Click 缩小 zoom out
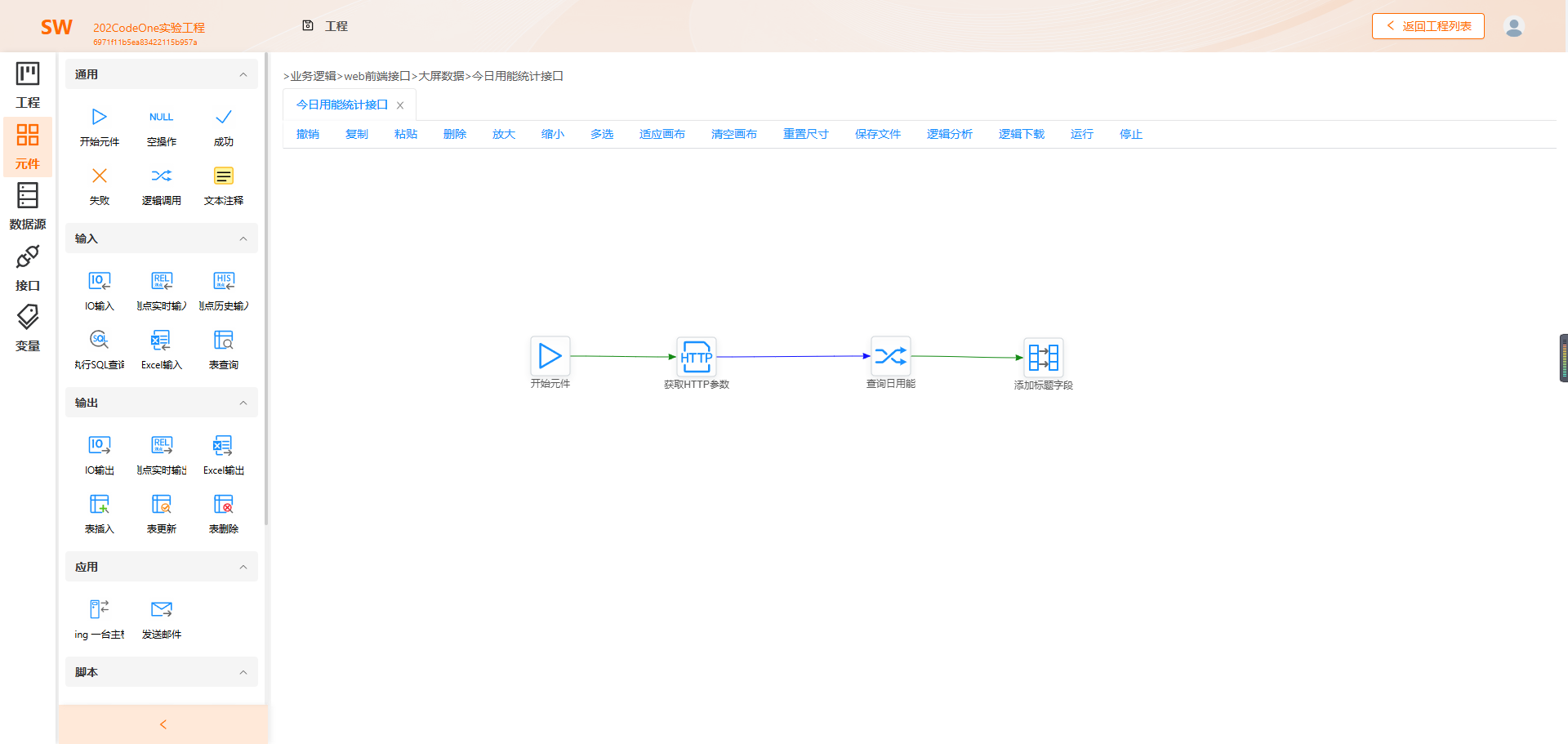This screenshot has width=1568, height=744. pyautogui.click(x=553, y=134)
